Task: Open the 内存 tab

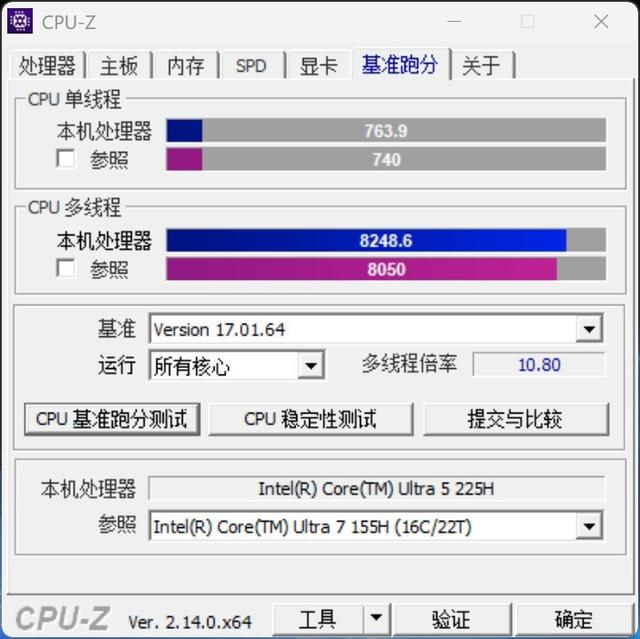Action: 186,65
